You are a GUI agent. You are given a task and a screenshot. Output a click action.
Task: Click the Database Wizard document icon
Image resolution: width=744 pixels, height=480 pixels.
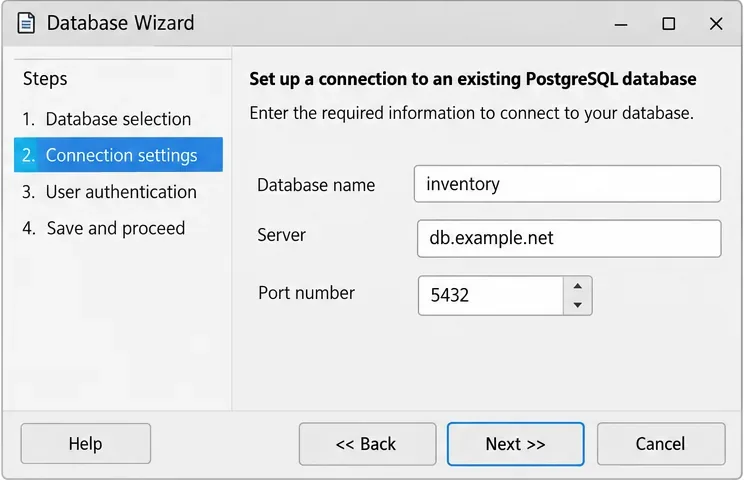pos(26,23)
